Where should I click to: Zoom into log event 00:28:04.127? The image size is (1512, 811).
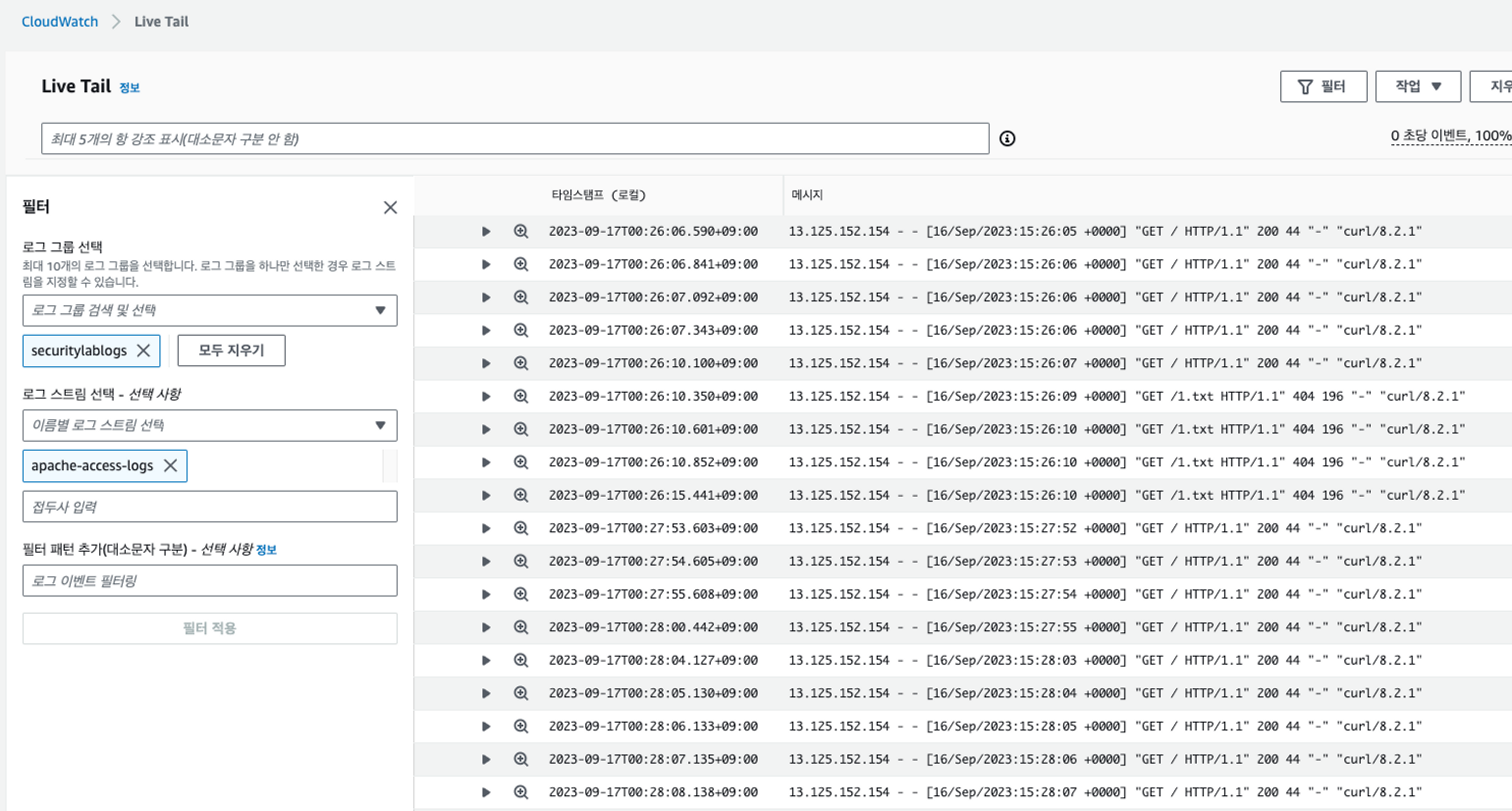click(521, 661)
